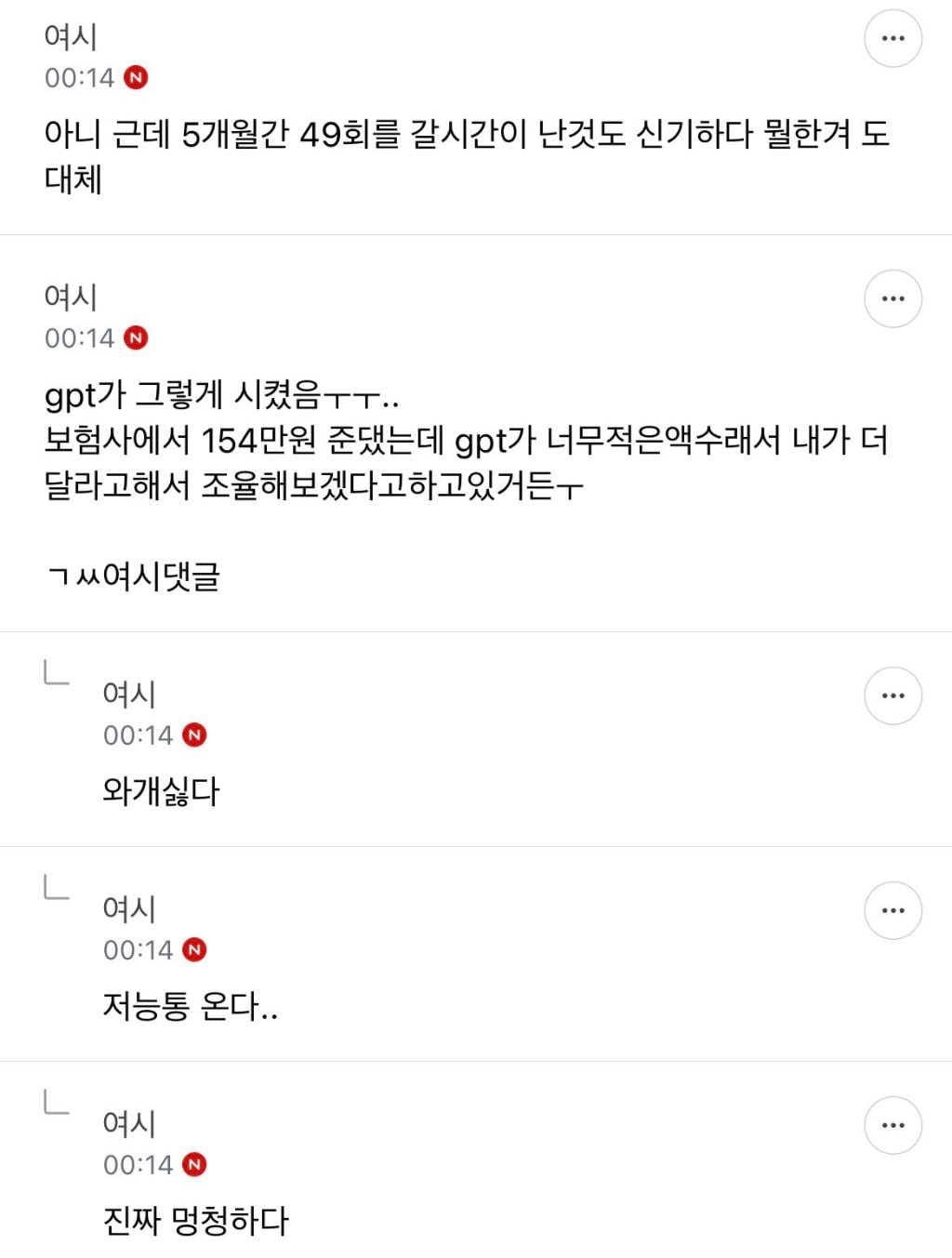Tap username 여시 on '와개싫다' reply
The width and height of the screenshot is (952, 1258).
[129, 694]
